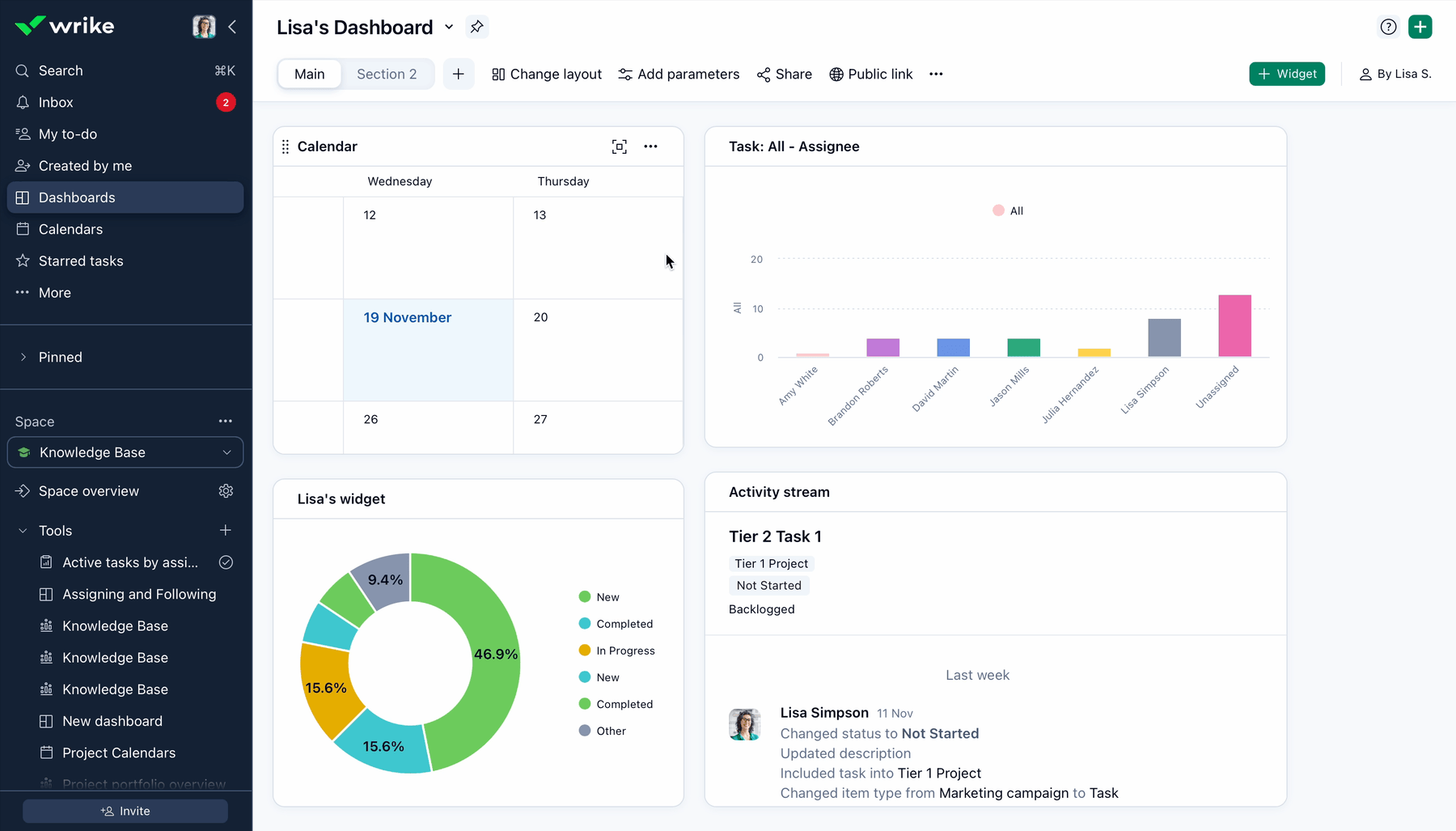Viewport: 1456px width, 831px height.
Task: Open Space overview settings gear
Action: (x=226, y=491)
